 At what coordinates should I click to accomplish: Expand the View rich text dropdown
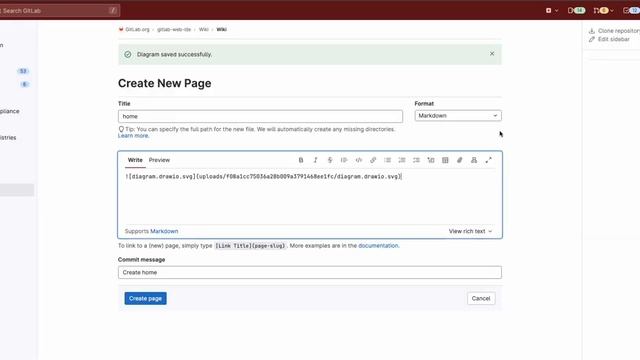click(470, 231)
